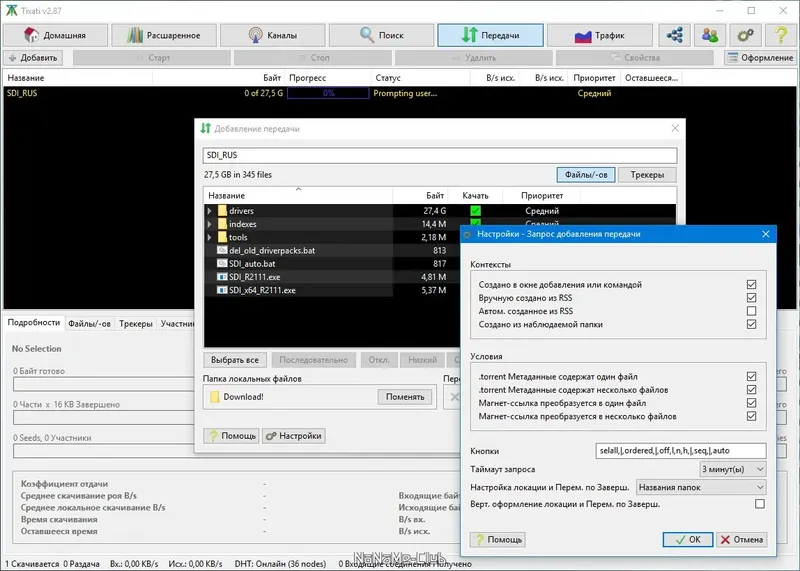Viewport: 800px width, 571px height.
Task: Select the Трекеры bottom panel tab
Action: coord(136,324)
